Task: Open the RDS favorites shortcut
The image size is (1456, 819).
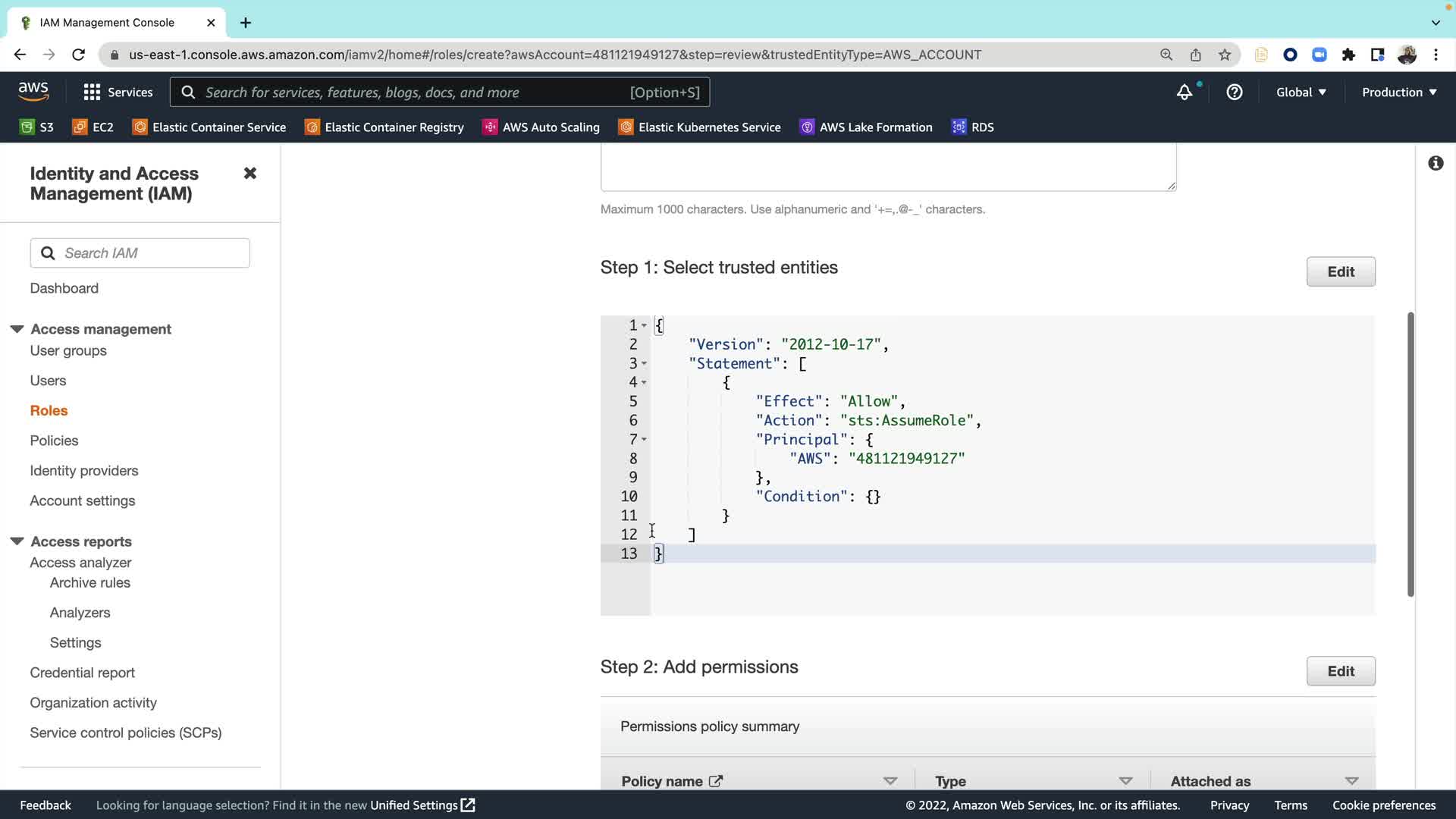Action: pos(973,127)
